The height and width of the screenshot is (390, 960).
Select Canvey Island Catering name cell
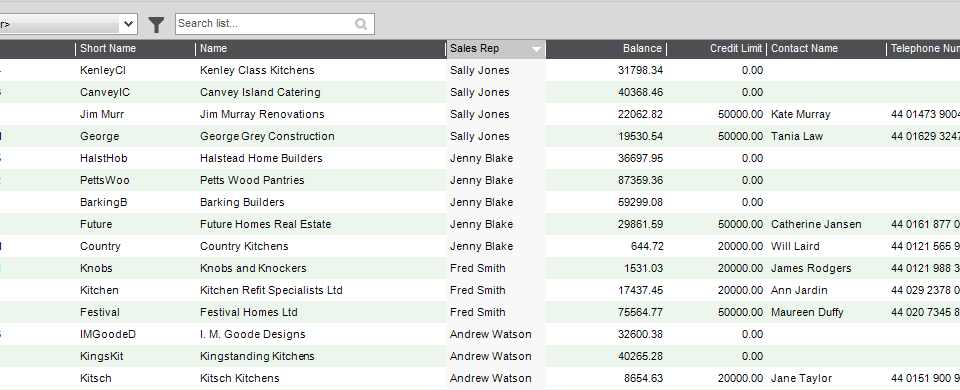(260, 92)
